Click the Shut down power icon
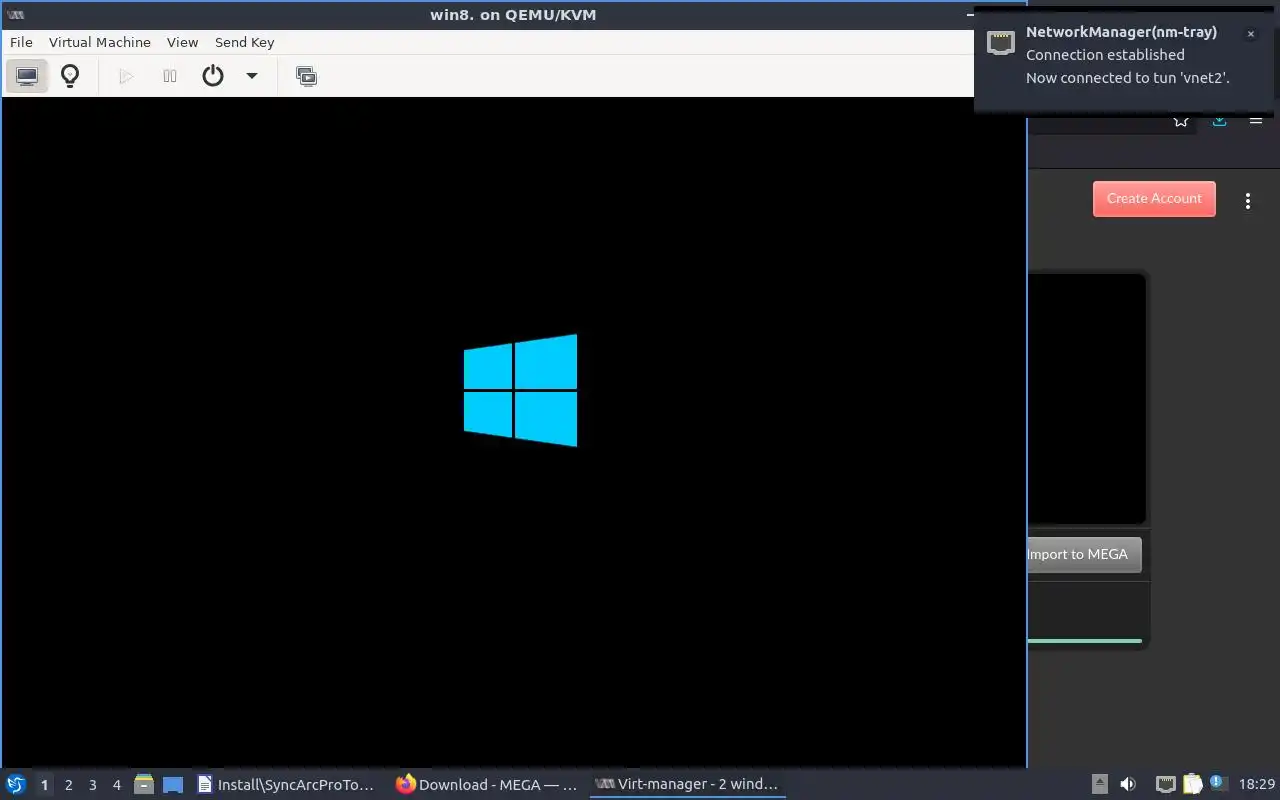Viewport: 1280px width, 800px height. 213,76
